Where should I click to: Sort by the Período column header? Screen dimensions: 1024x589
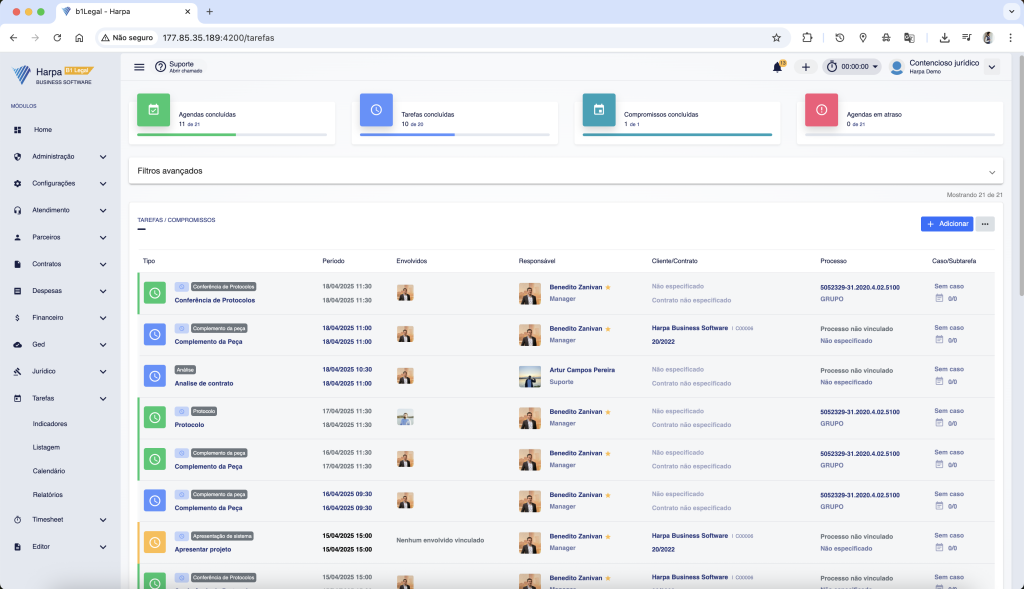point(333,261)
